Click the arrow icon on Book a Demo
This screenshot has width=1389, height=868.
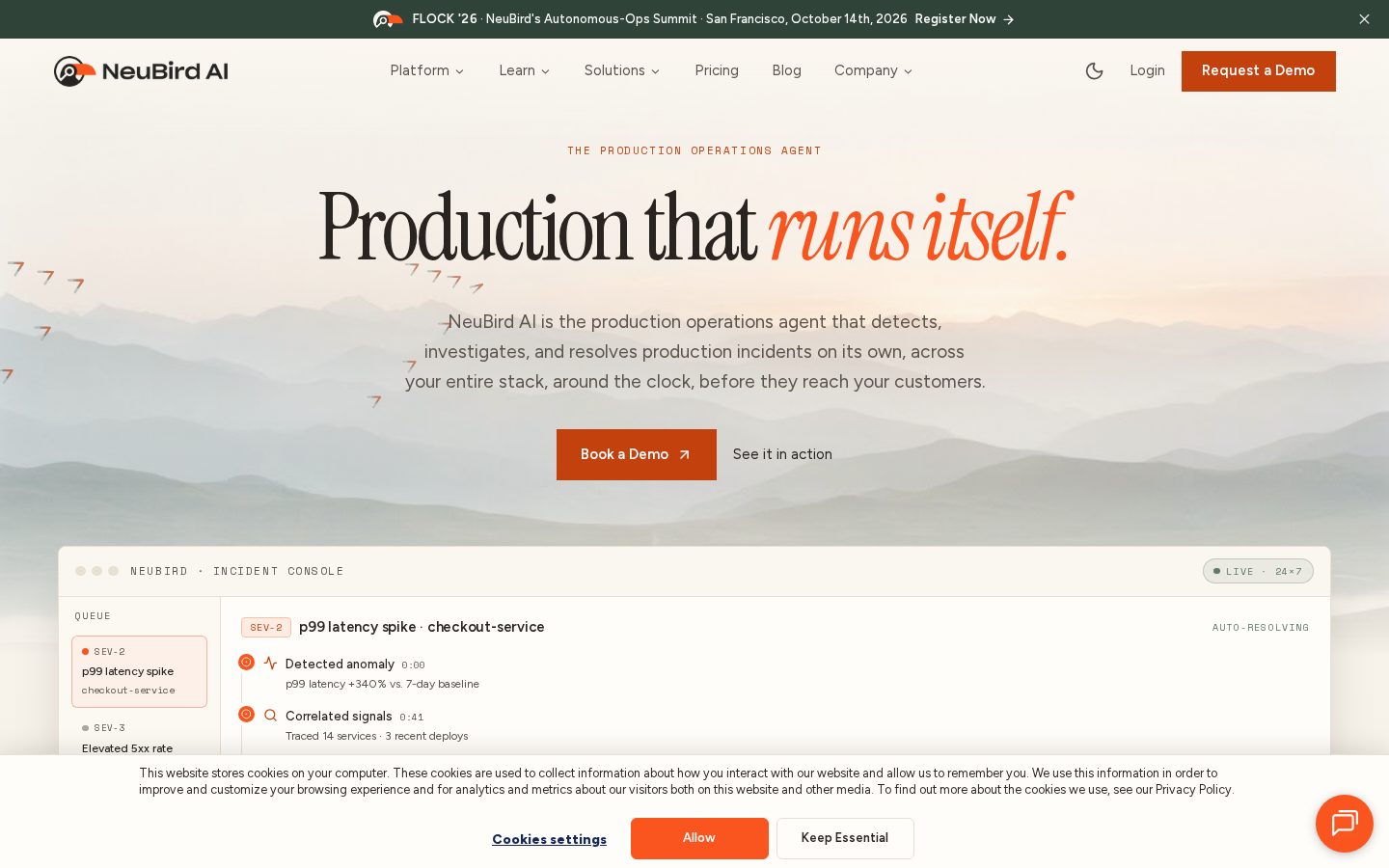point(685,455)
